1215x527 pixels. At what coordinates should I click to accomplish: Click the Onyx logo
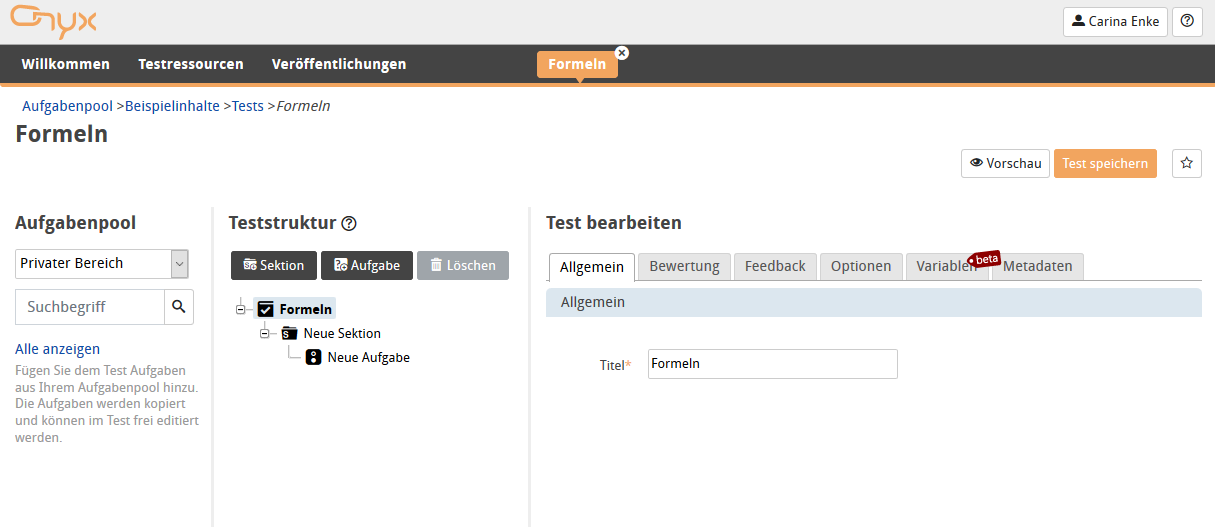pyautogui.click(x=53, y=21)
